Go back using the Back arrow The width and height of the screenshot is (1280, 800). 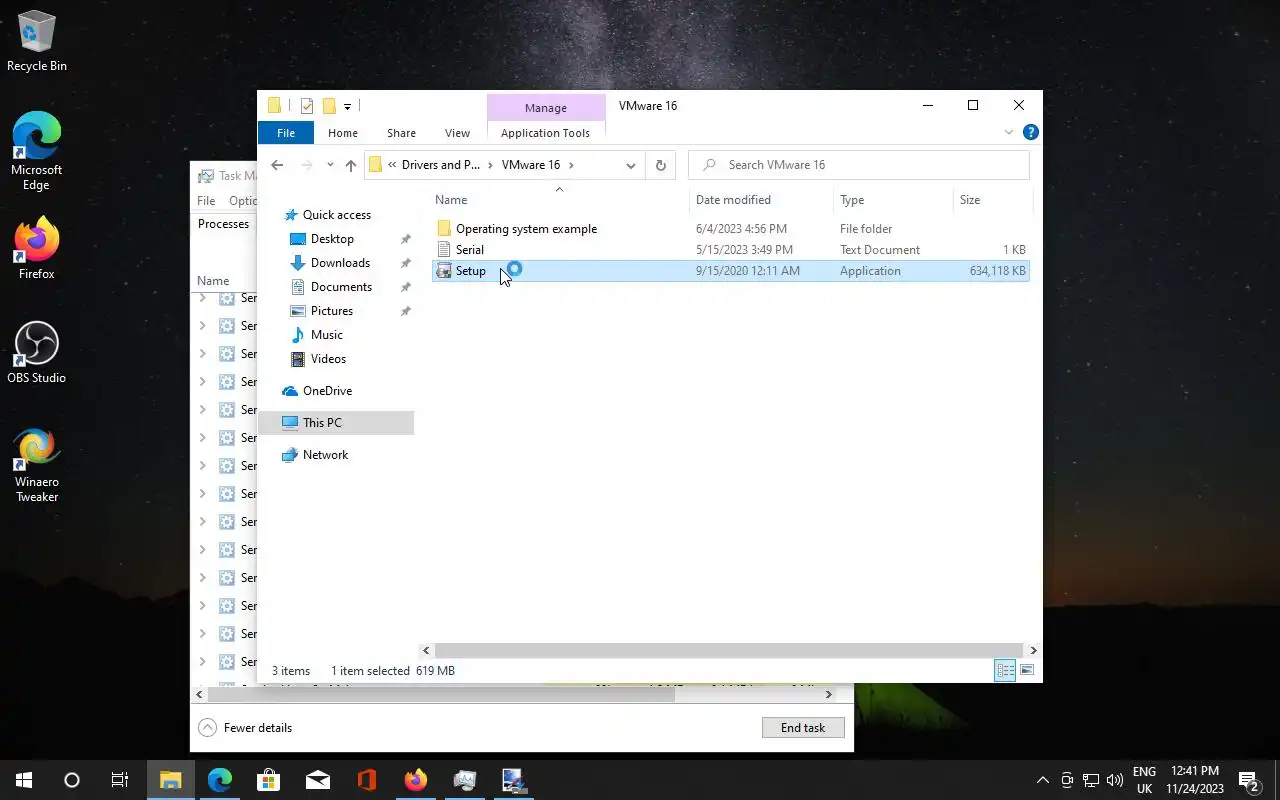click(x=277, y=165)
